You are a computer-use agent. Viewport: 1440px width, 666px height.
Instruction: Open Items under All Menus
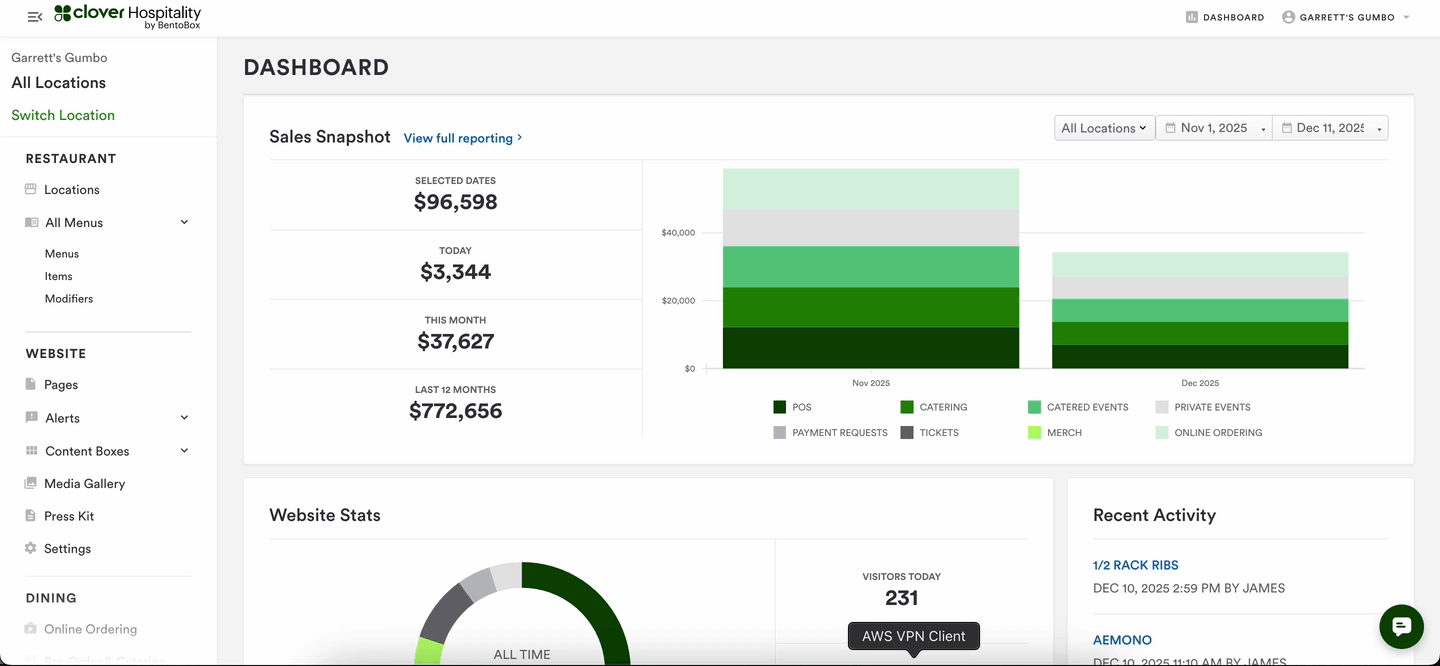pyautogui.click(x=59, y=276)
